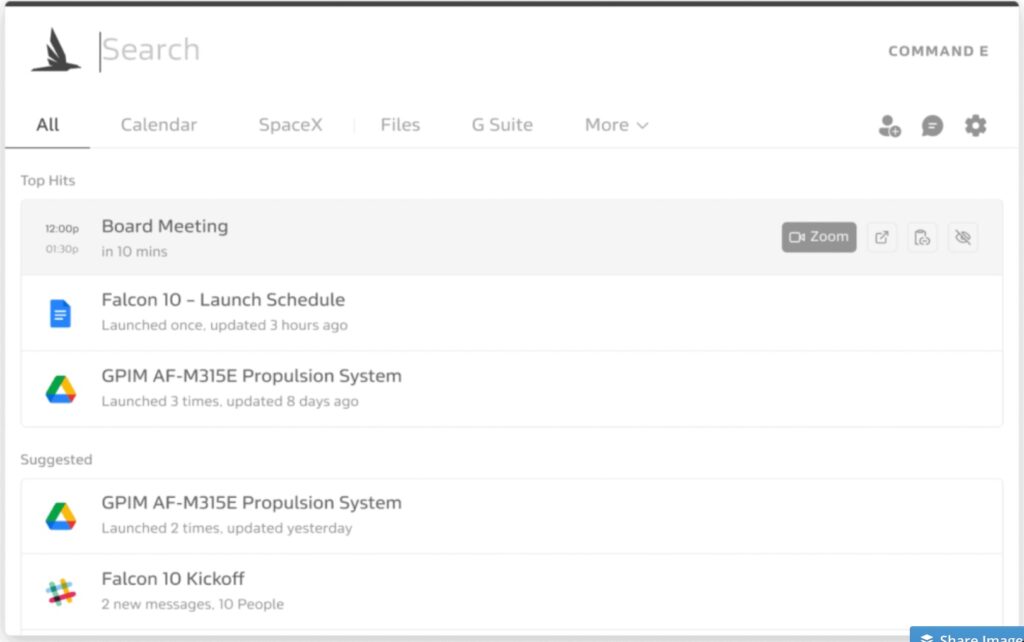Click Drive icon for GPIM updated yesterday

tap(61, 516)
